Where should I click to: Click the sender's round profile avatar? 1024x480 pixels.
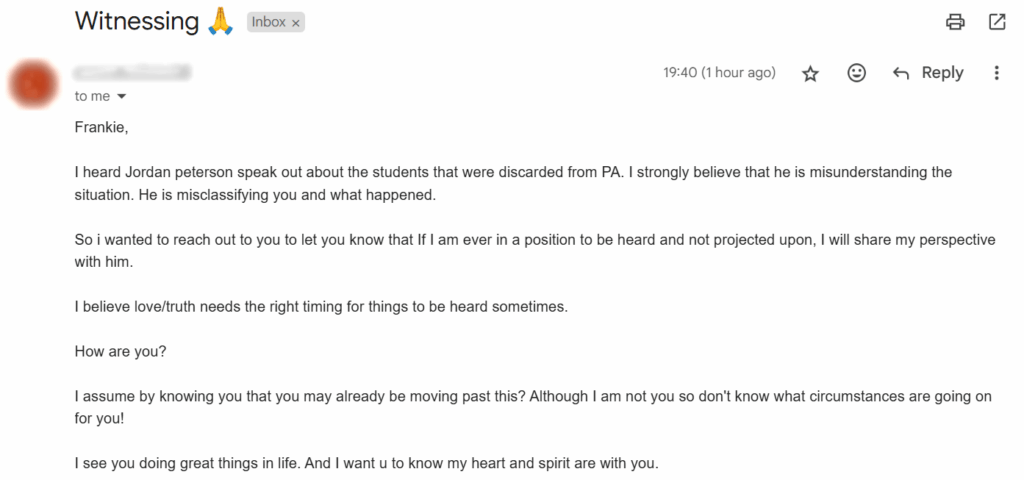pos(34,83)
